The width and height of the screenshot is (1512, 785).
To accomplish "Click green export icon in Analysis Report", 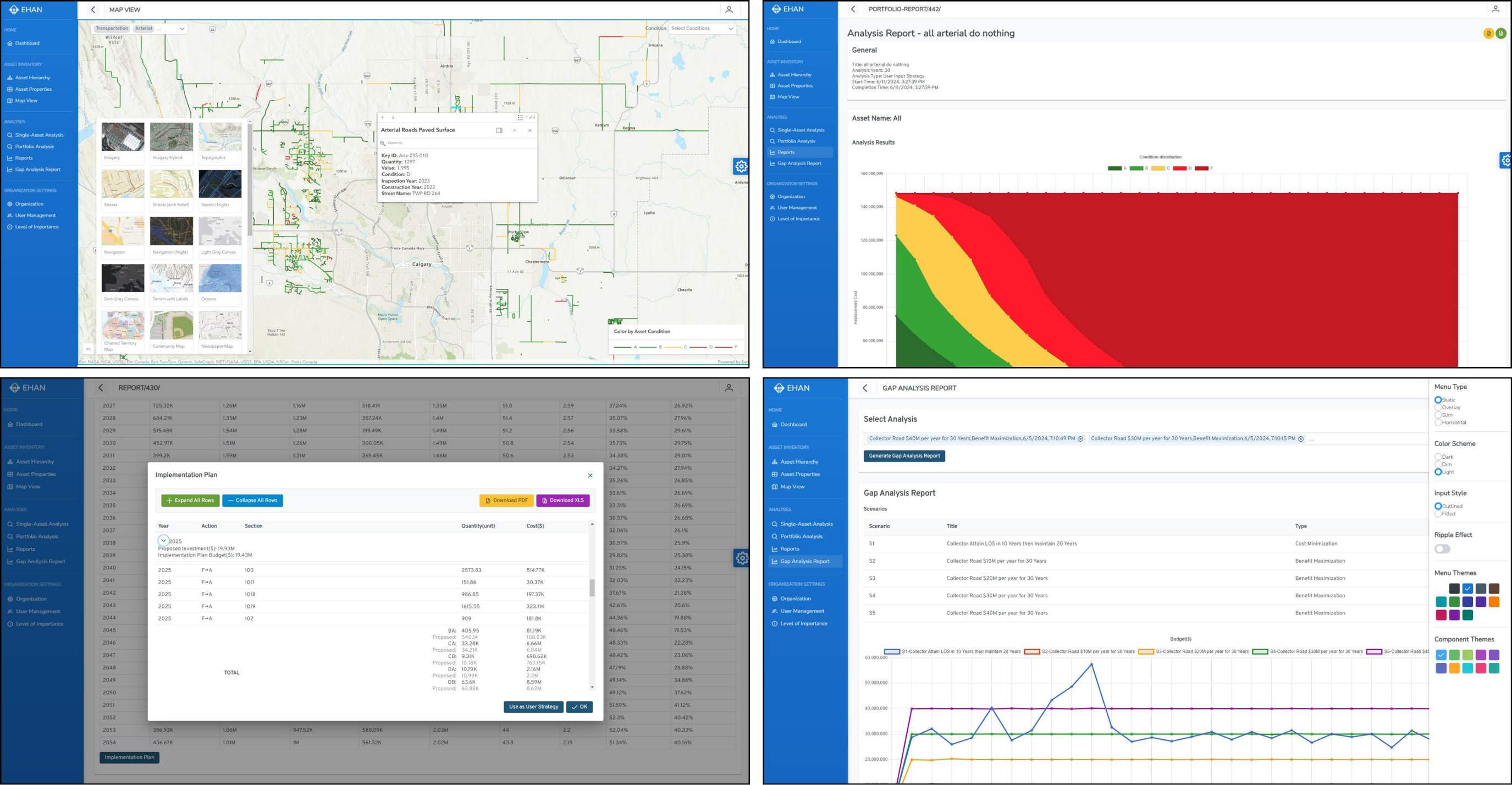I will 1501,34.
